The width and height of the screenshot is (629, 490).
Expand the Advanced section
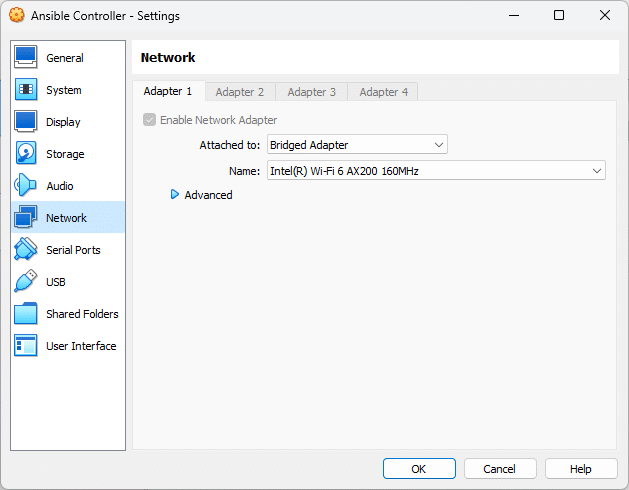pyautogui.click(x=176, y=195)
